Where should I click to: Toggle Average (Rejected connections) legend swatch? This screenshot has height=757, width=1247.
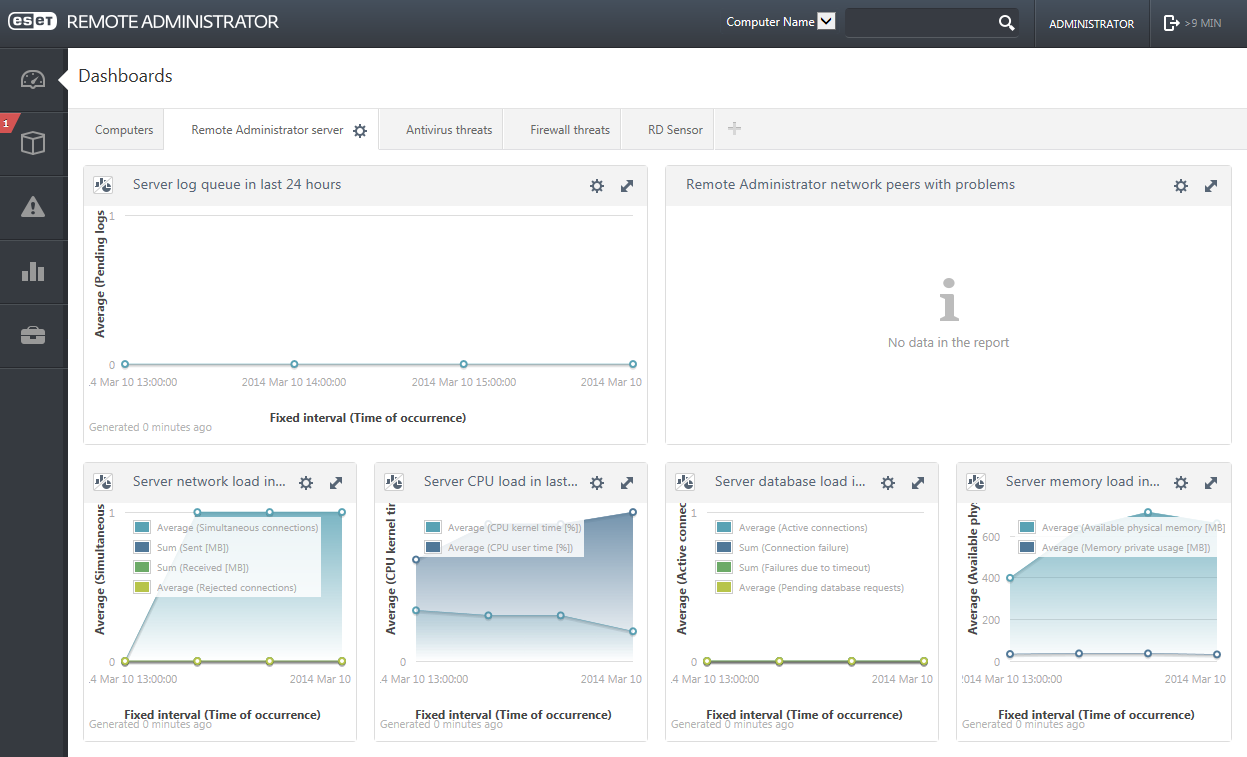point(141,587)
